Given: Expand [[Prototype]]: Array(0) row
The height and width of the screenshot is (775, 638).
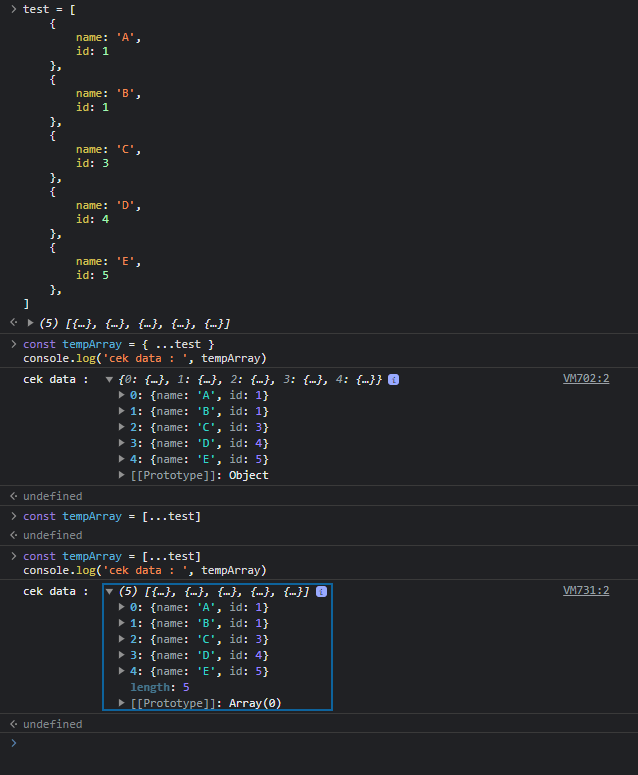Looking at the screenshot, I should tap(122, 703).
